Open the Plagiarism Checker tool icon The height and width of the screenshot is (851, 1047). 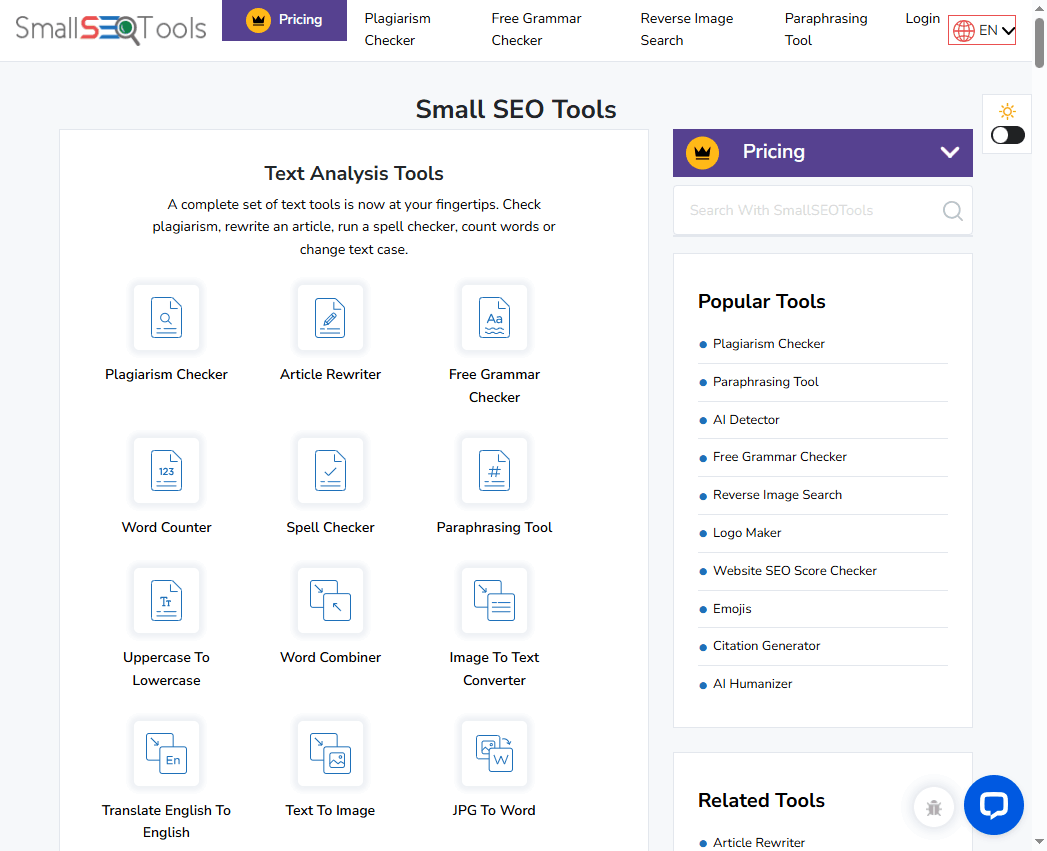pos(166,318)
